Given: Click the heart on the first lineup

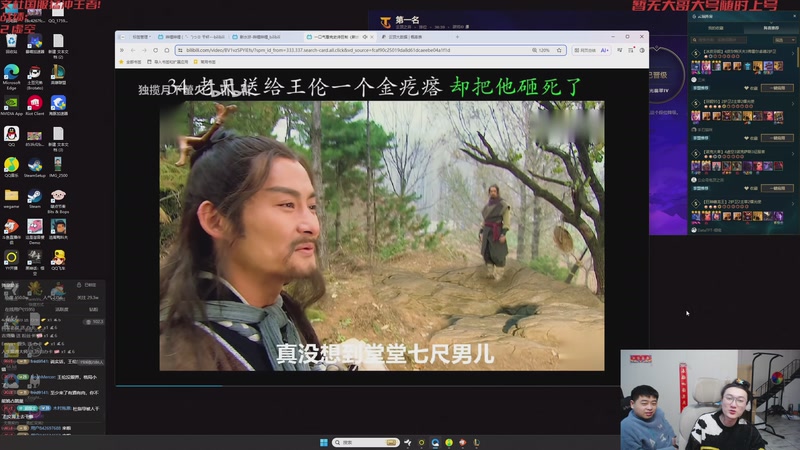Looking at the screenshot, I should pos(746,88).
